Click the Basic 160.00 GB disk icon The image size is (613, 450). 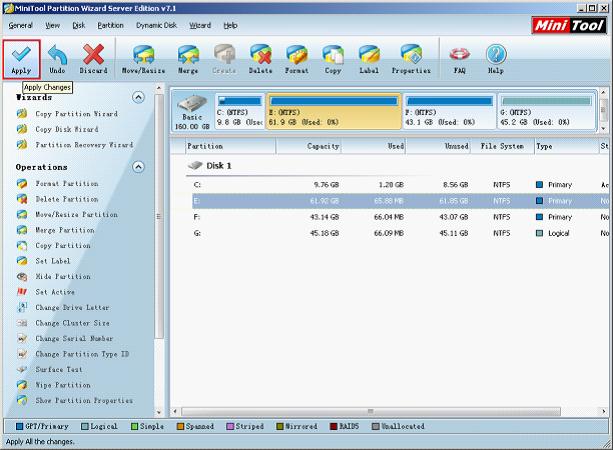coord(192,104)
